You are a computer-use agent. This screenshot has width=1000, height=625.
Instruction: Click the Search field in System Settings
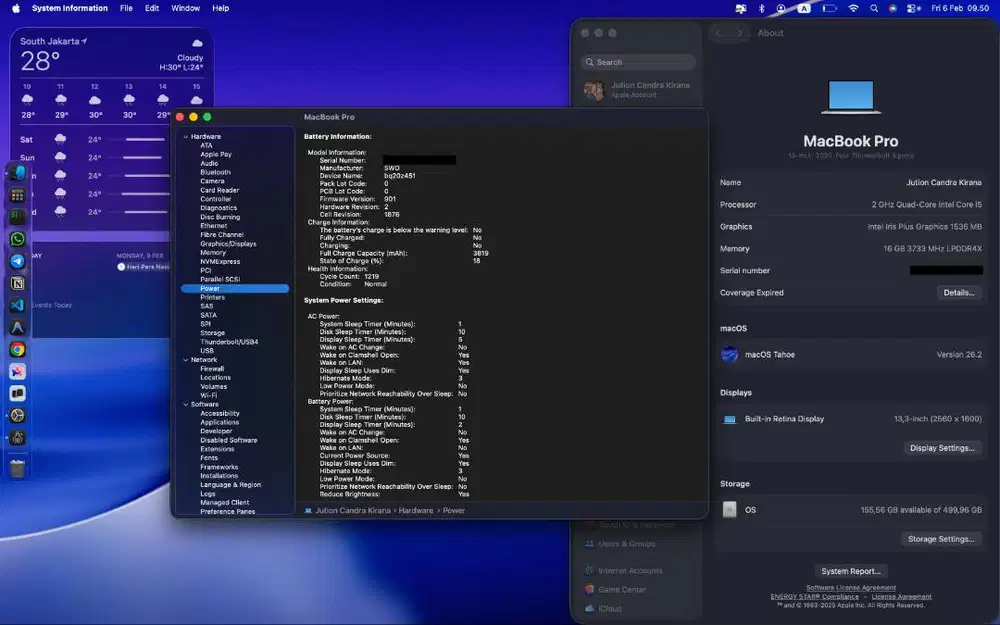coord(640,62)
